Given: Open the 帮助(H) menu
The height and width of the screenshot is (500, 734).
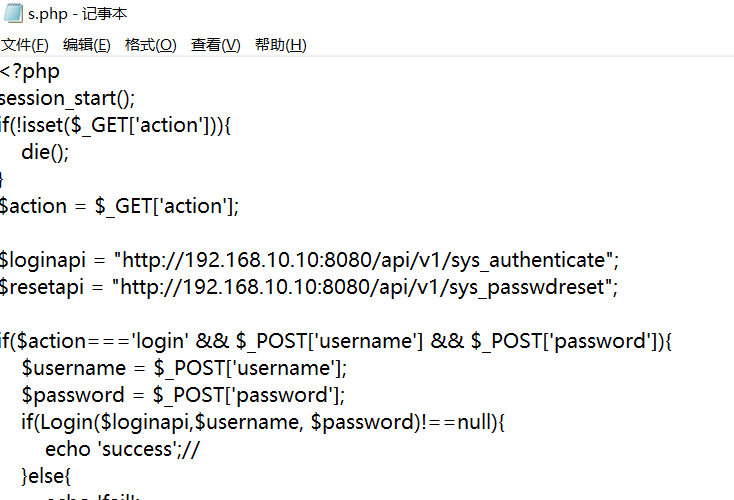Looking at the screenshot, I should point(280,45).
